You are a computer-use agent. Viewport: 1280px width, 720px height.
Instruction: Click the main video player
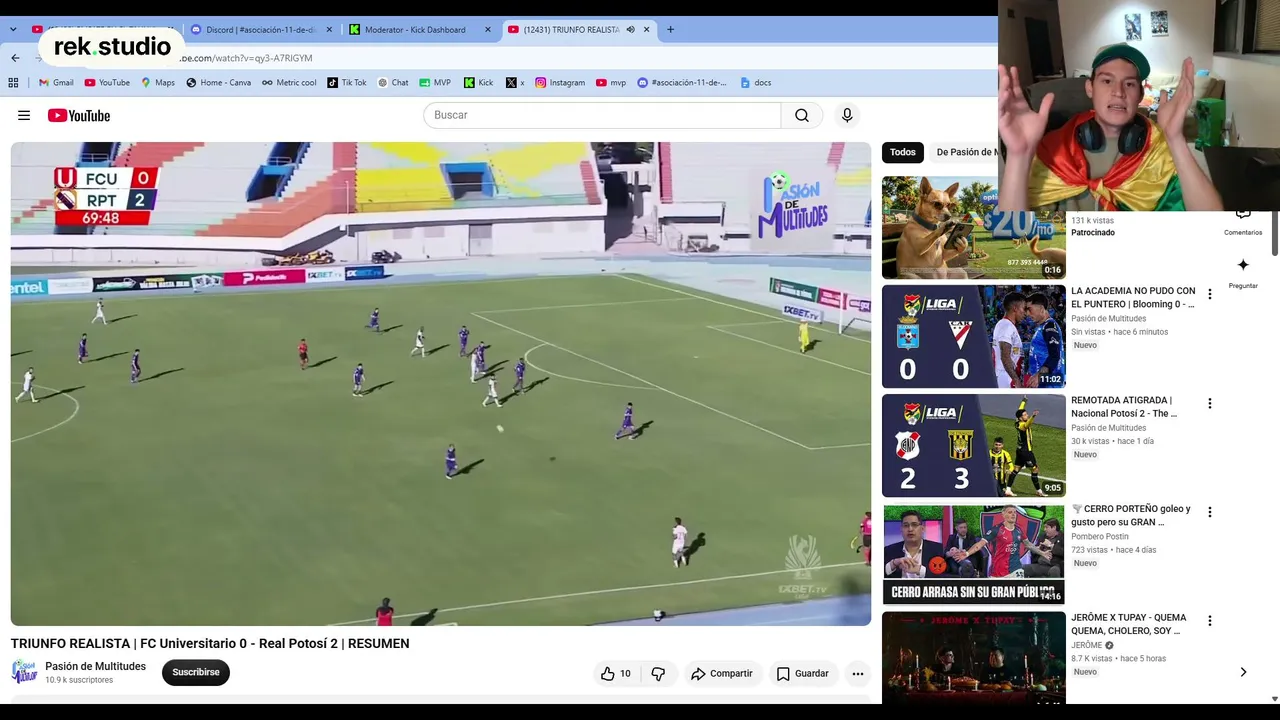[441, 384]
